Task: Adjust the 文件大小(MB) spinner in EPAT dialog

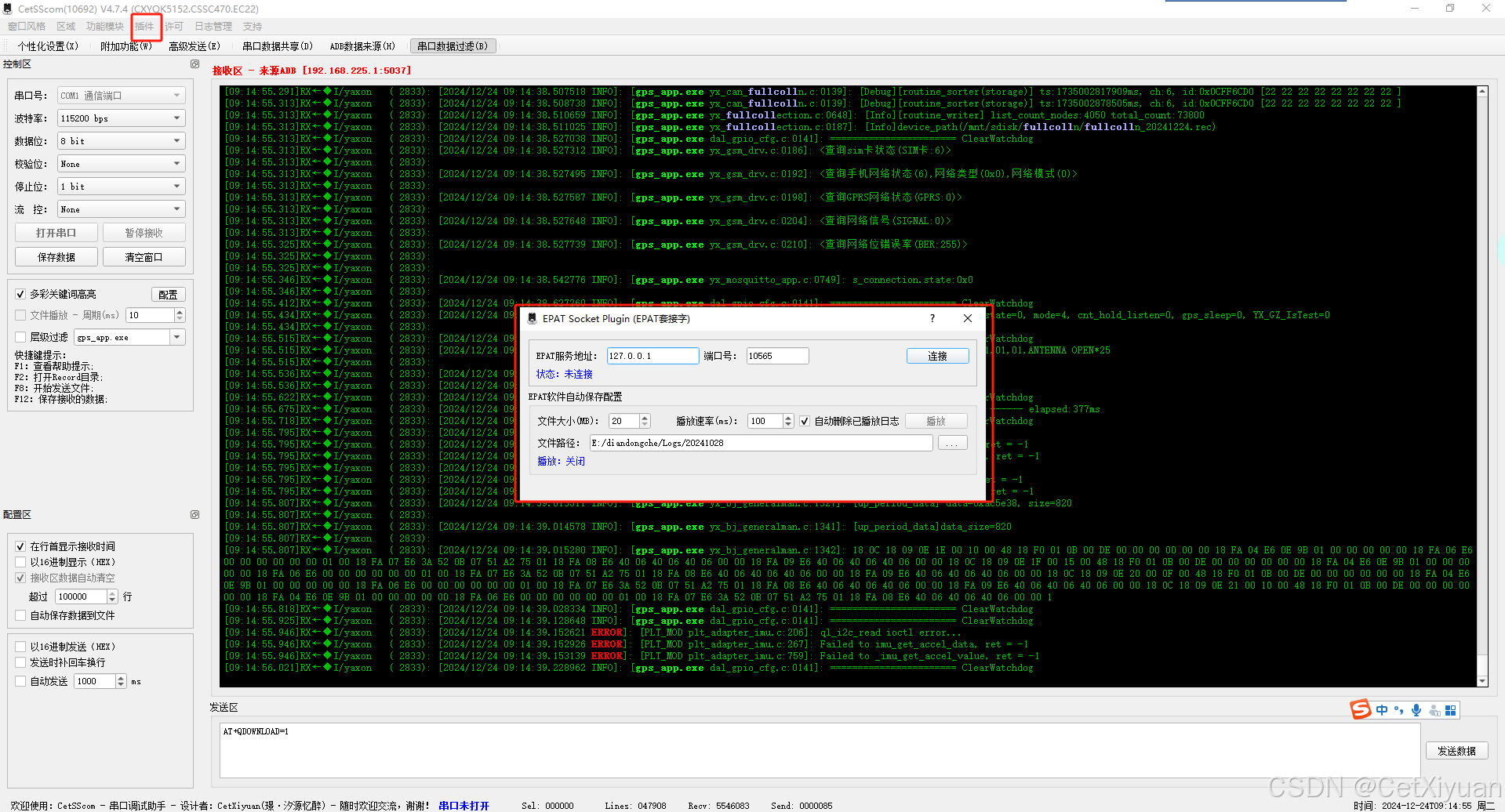Action: point(645,422)
